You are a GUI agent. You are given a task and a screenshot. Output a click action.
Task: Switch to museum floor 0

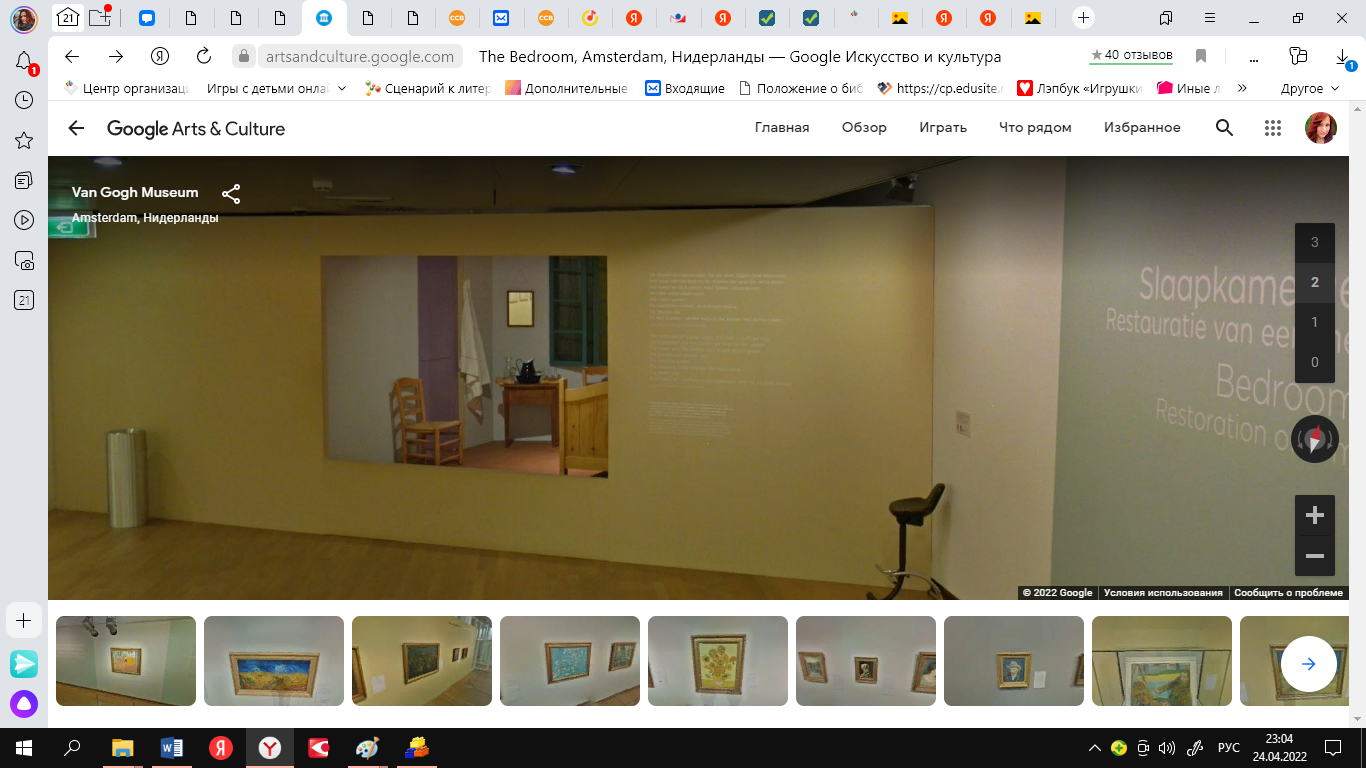[1315, 362]
